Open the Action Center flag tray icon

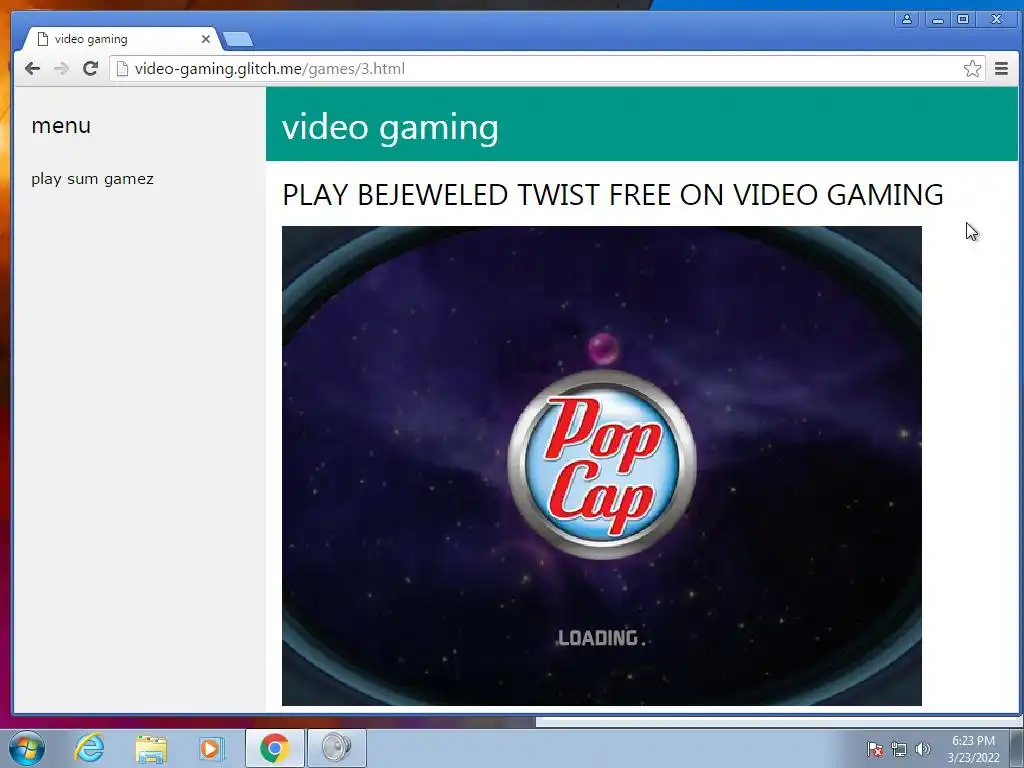[875, 749]
